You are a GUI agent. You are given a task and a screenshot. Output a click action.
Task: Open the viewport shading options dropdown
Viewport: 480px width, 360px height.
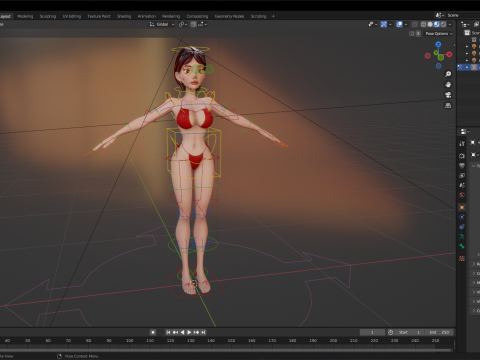450,24
